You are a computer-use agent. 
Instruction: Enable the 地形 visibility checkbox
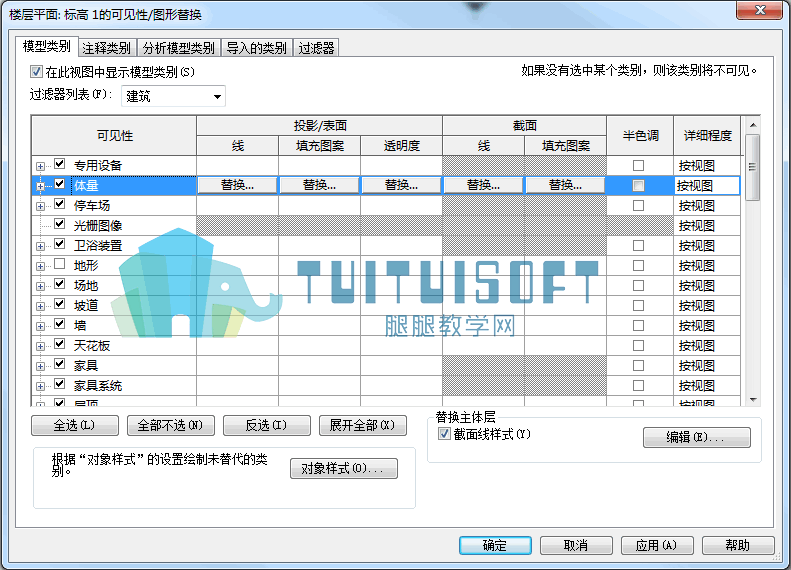tap(60, 264)
